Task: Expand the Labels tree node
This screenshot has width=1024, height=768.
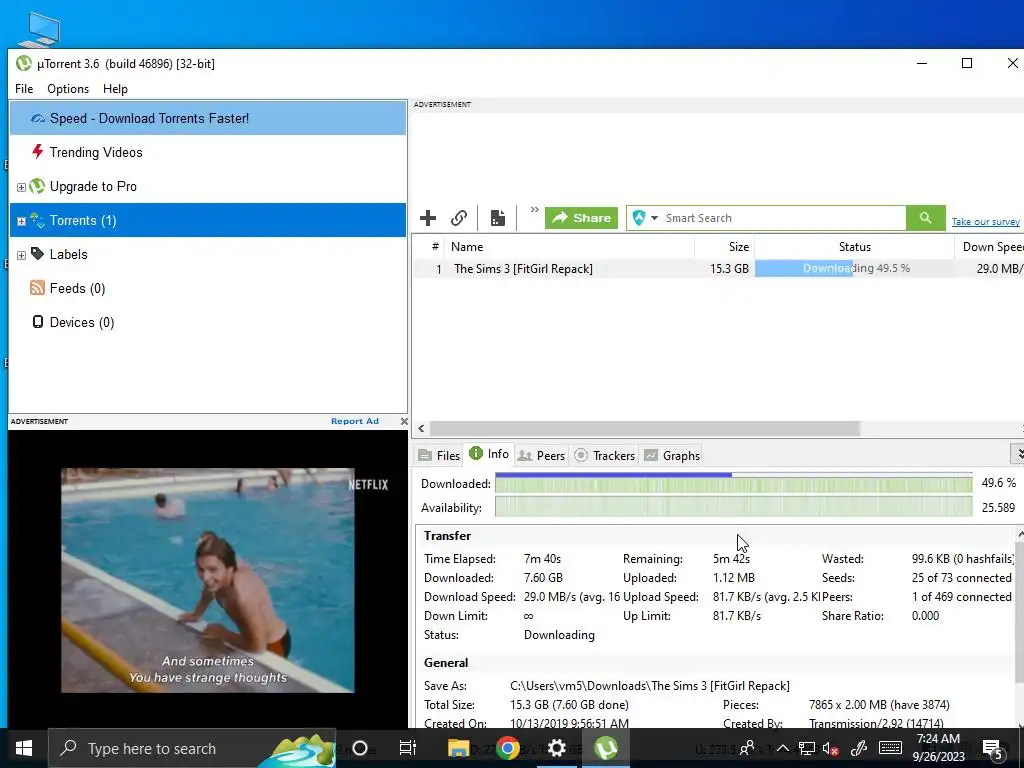Action: pyautogui.click(x=21, y=255)
